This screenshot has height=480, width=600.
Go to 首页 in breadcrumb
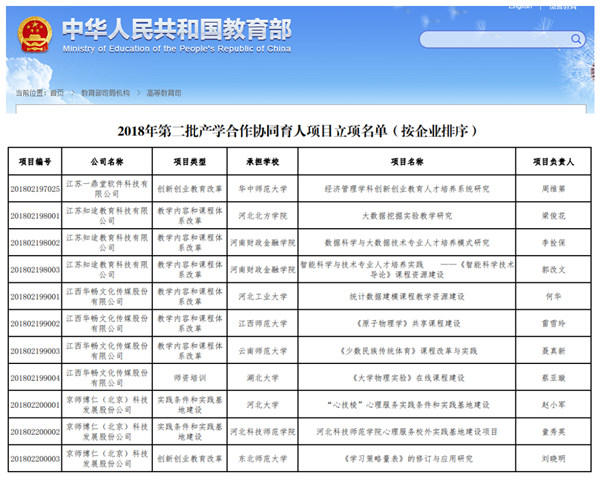[x=57, y=92]
